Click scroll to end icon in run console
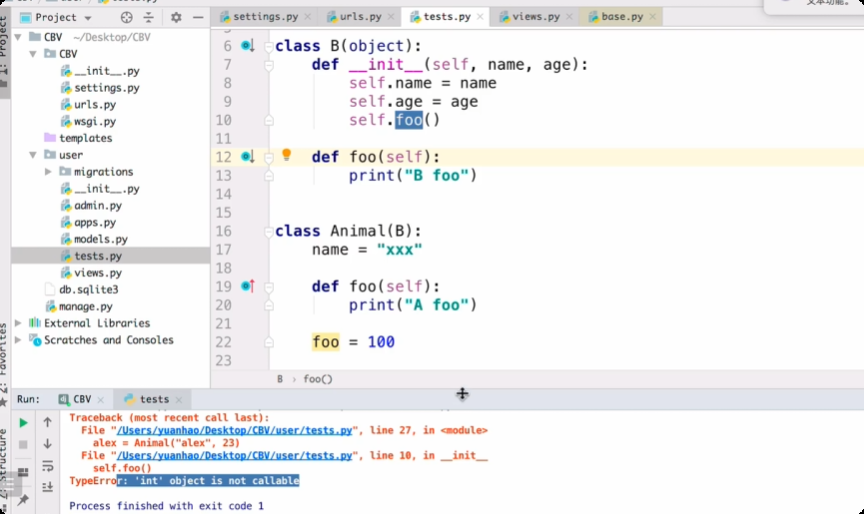 click(48, 487)
